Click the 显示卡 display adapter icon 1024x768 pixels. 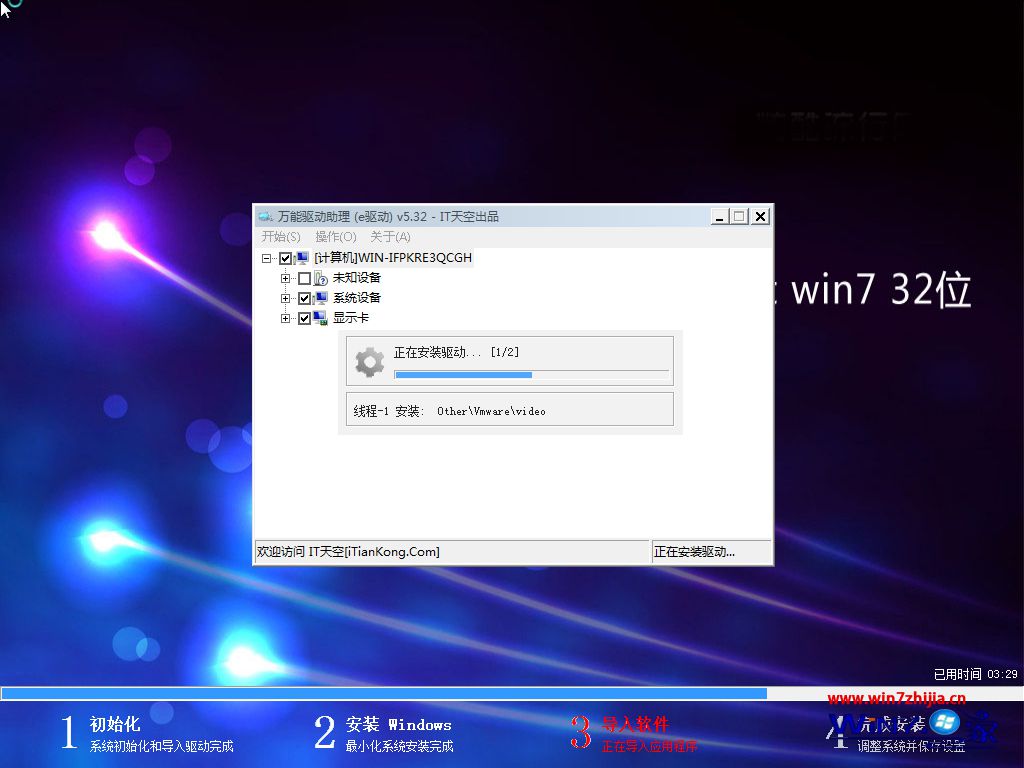321,318
